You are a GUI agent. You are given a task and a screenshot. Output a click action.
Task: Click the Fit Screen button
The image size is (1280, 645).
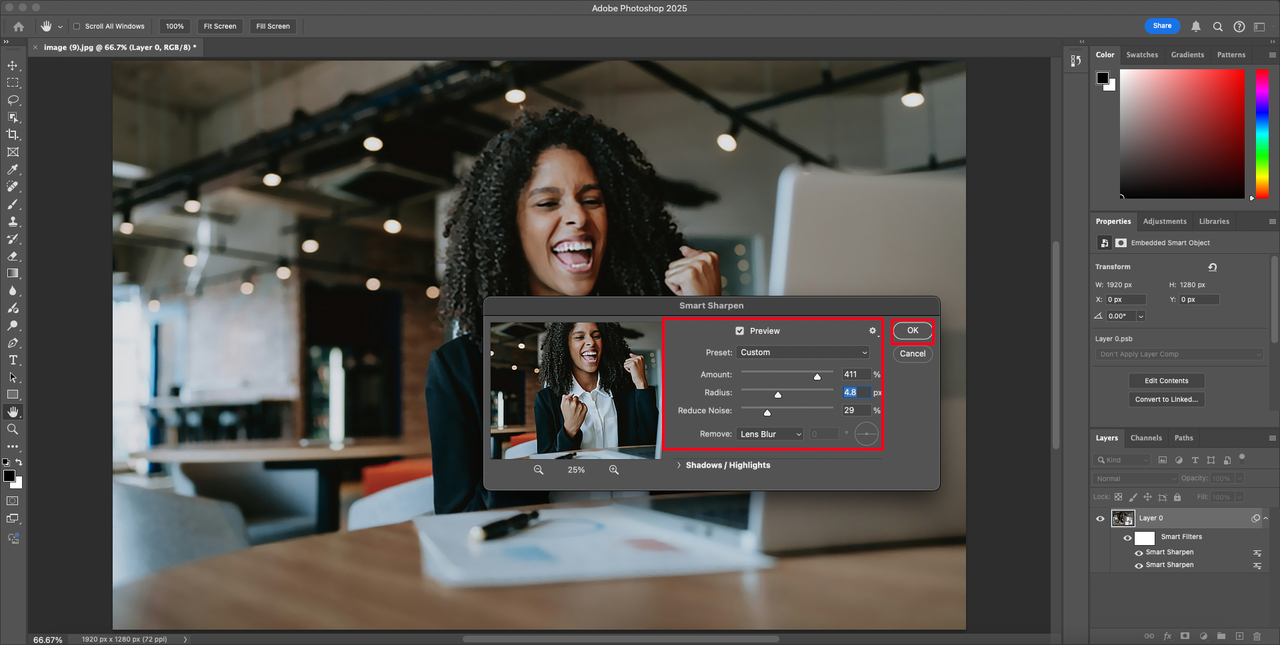pos(218,26)
